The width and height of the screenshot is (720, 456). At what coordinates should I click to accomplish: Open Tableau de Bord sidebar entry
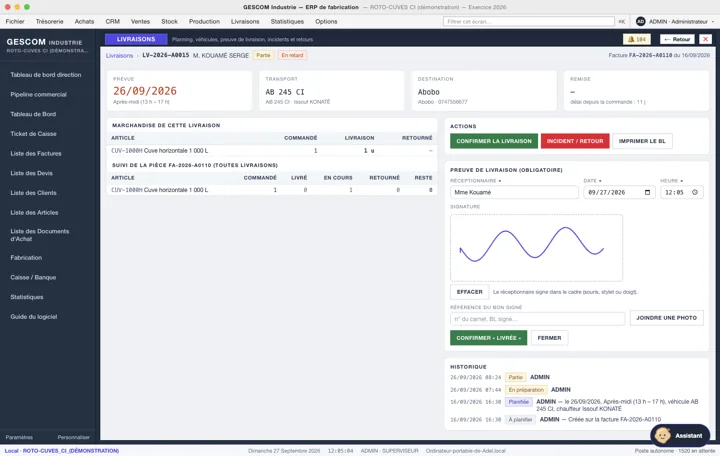33,114
